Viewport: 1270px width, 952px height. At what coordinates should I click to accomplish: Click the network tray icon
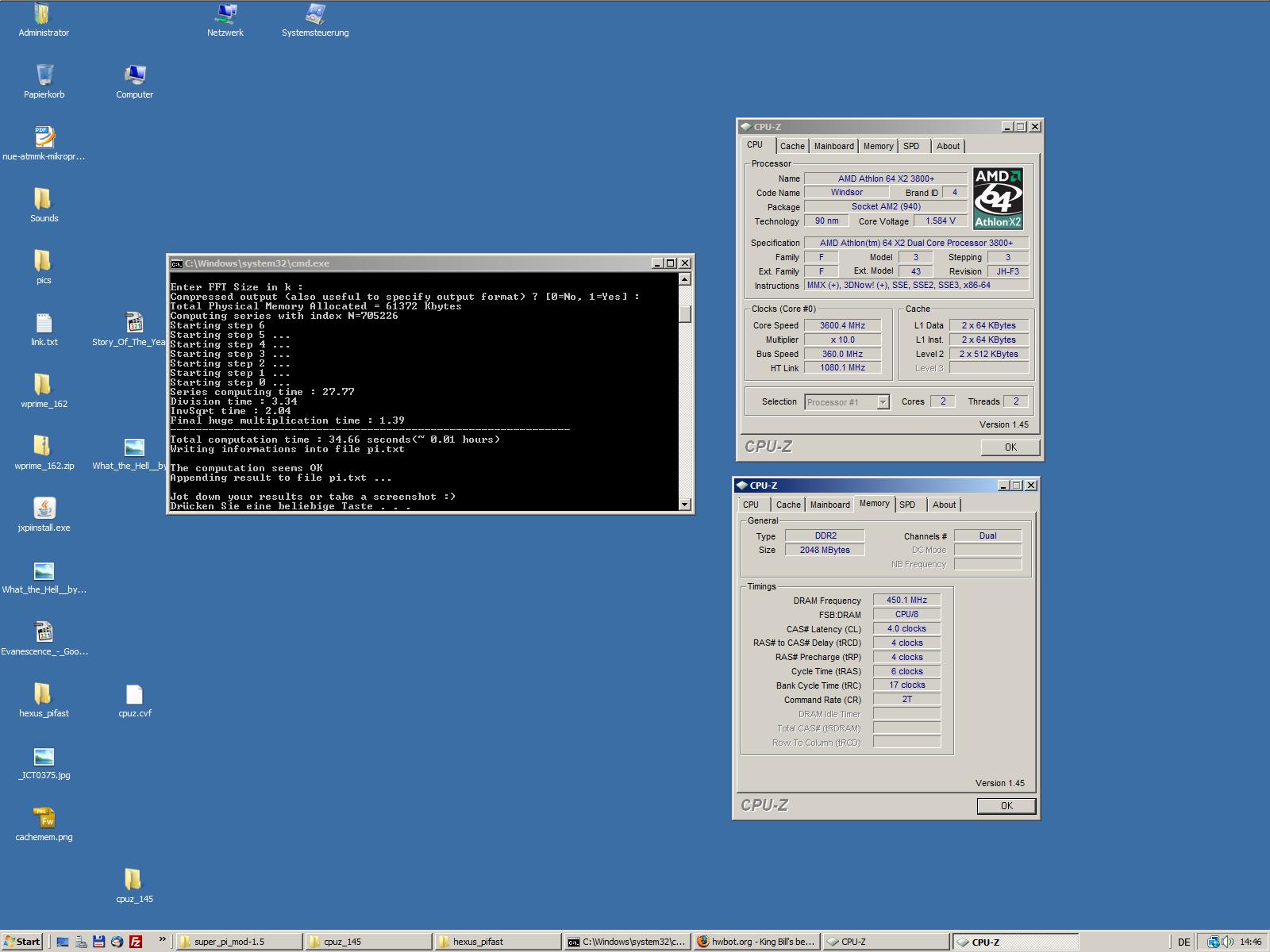(1214, 942)
